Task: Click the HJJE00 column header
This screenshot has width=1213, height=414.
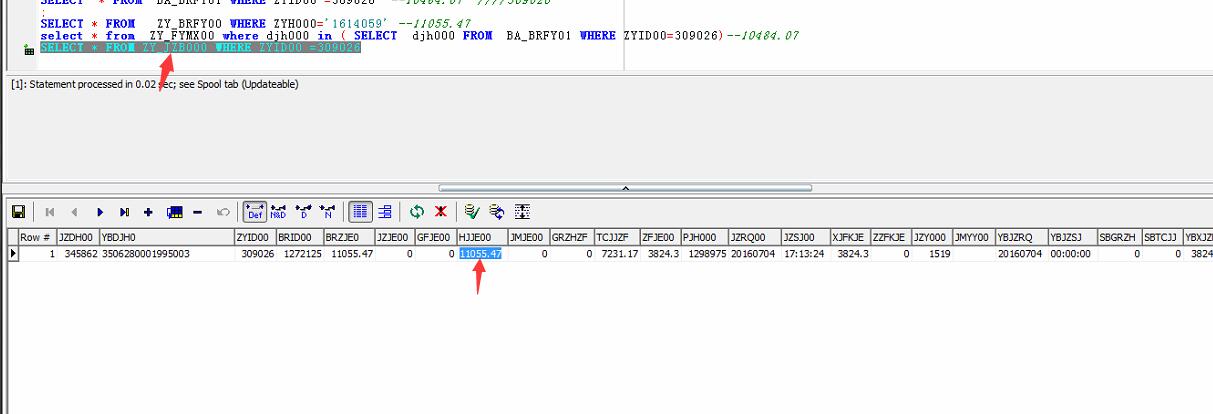Action: (481, 238)
